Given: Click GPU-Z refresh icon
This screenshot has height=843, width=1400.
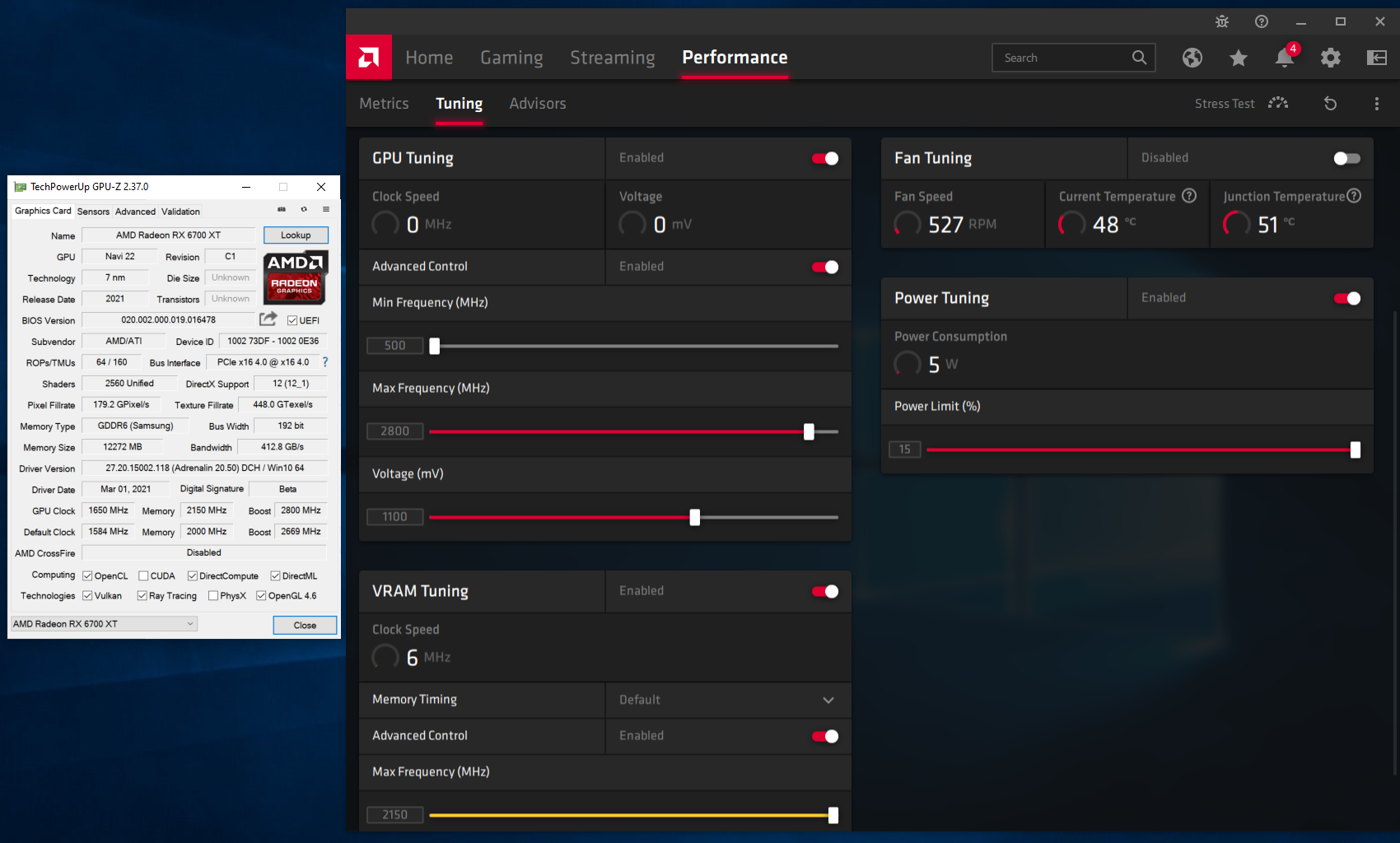Looking at the screenshot, I should (x=304, y=209).
